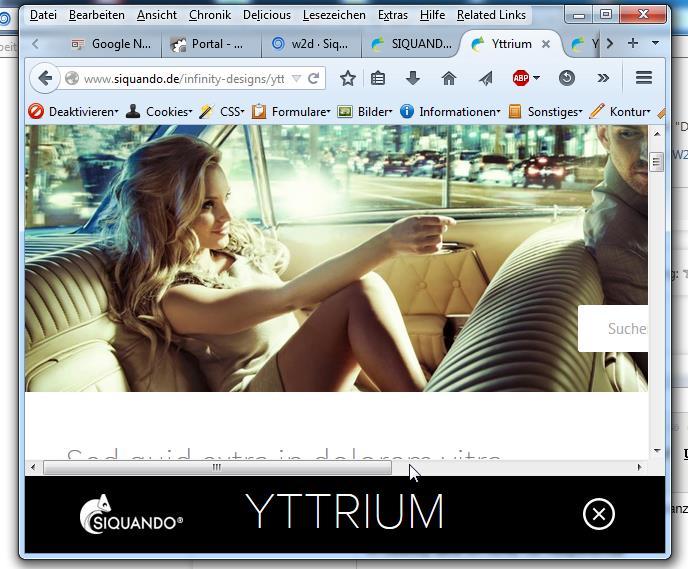Open CSS developer toolbar menu
This screenshot has height=569, width=688.
pos(221,111)
